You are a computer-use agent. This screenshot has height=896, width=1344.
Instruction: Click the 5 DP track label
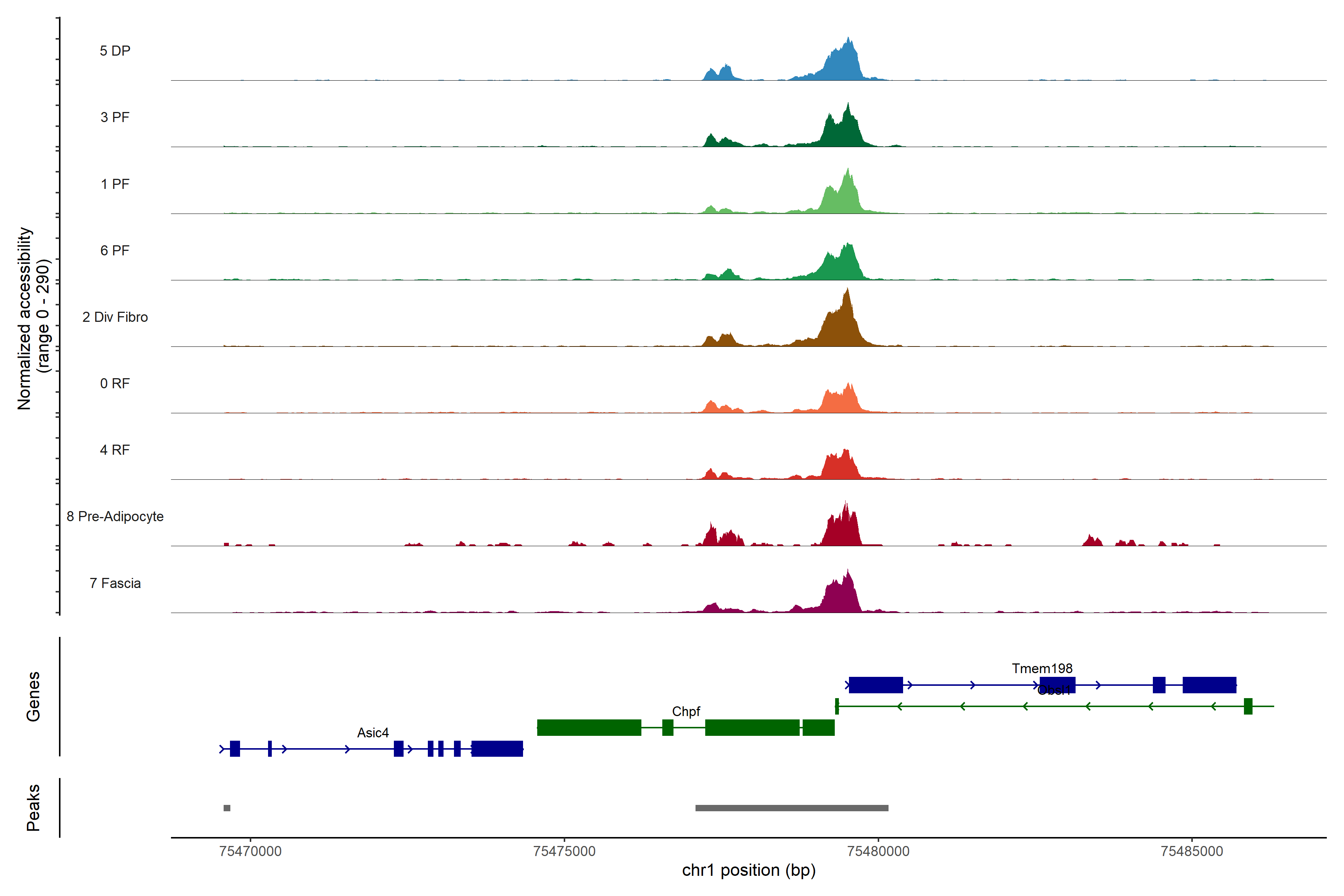point(115,51)
